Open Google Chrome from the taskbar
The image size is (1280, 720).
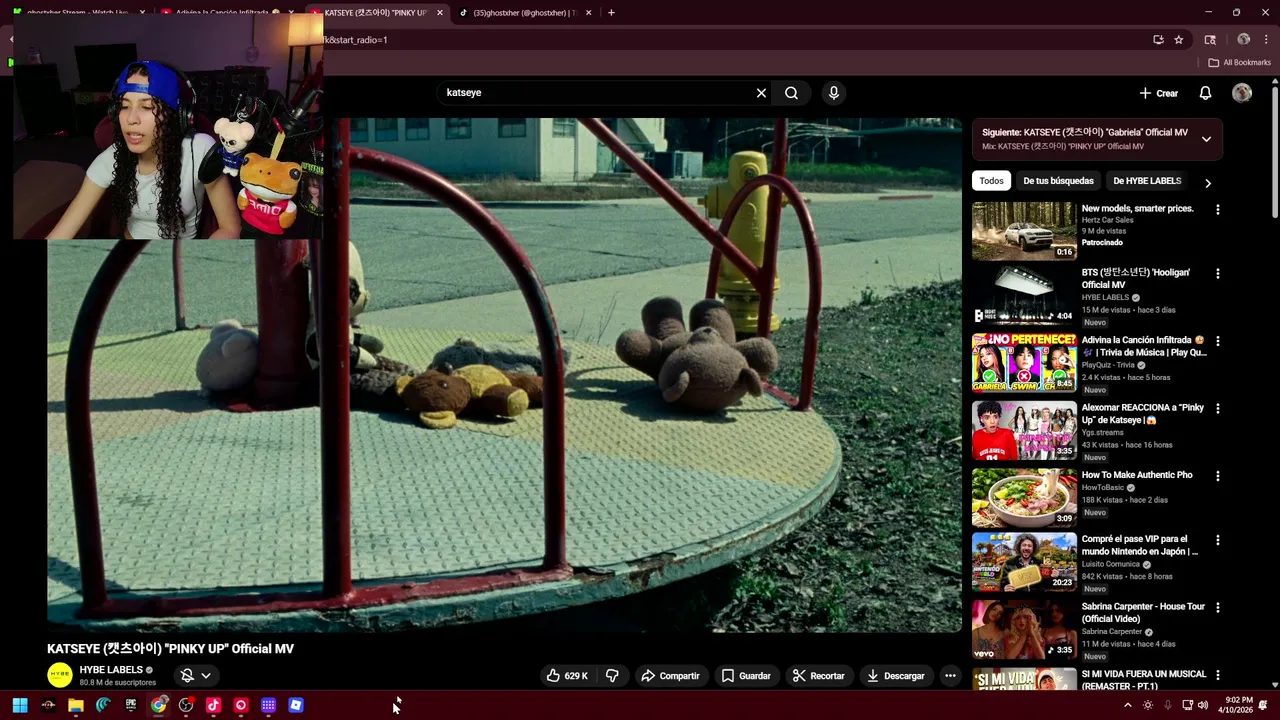158,705
